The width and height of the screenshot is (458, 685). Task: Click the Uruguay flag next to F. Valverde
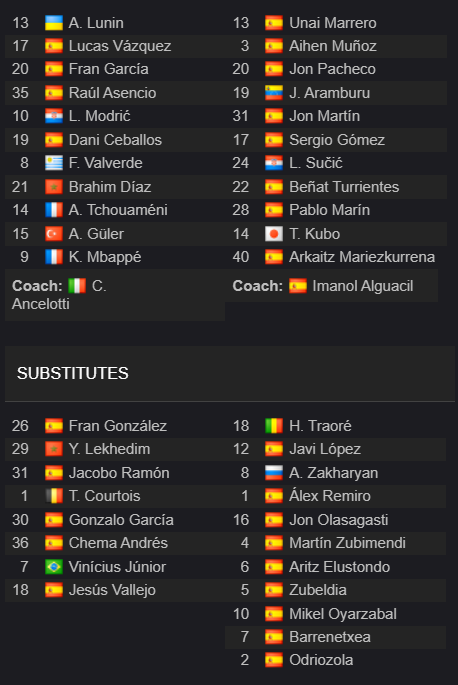pyautogui.click(x=54, y=163)
